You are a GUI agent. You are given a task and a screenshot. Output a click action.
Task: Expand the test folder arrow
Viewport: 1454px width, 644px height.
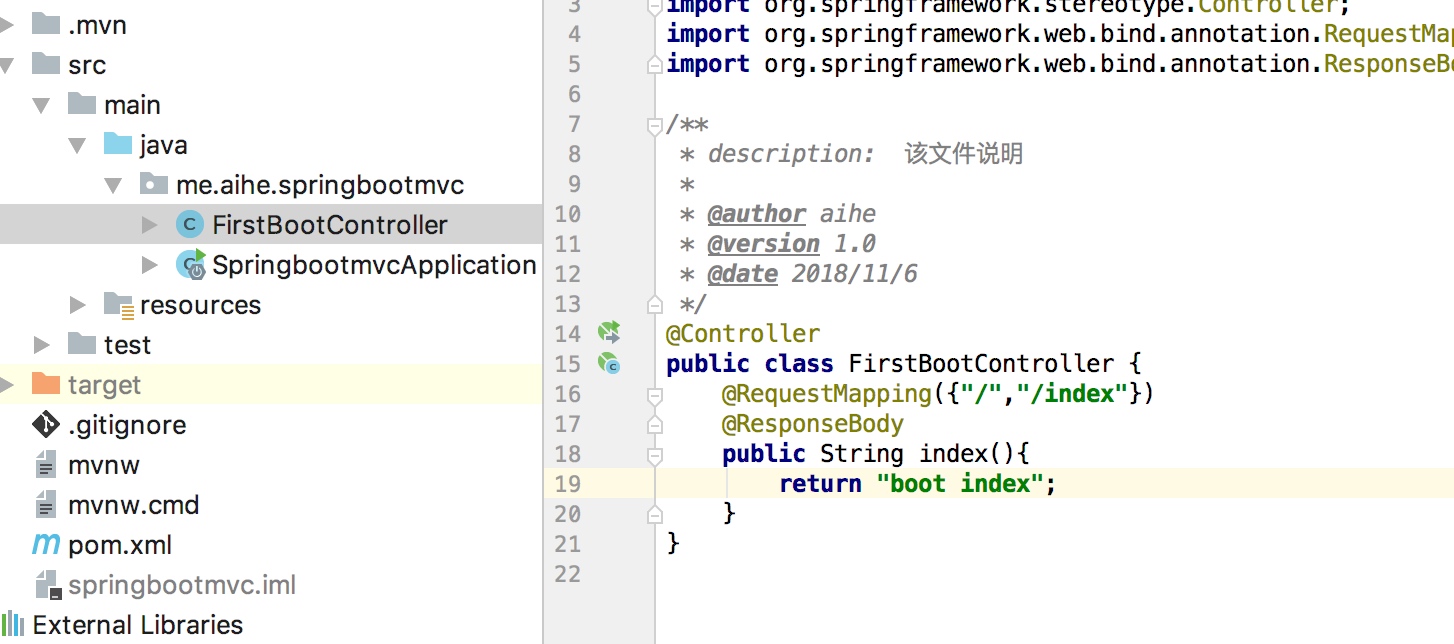[x=42, y=345]
